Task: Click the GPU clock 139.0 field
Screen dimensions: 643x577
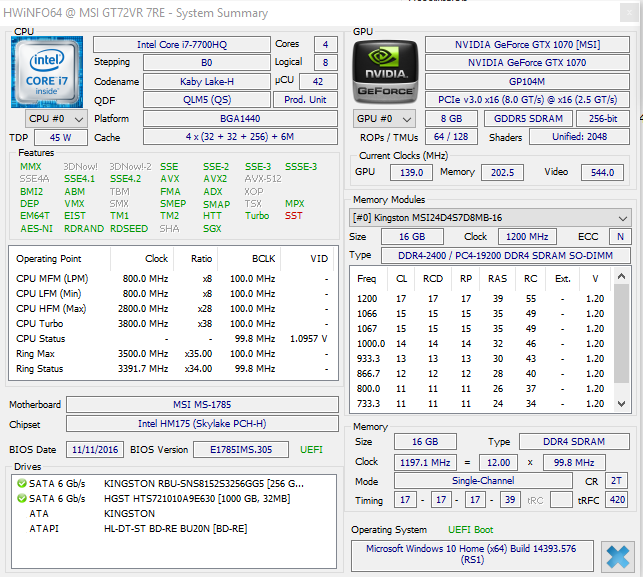Action: click(411, 173)
